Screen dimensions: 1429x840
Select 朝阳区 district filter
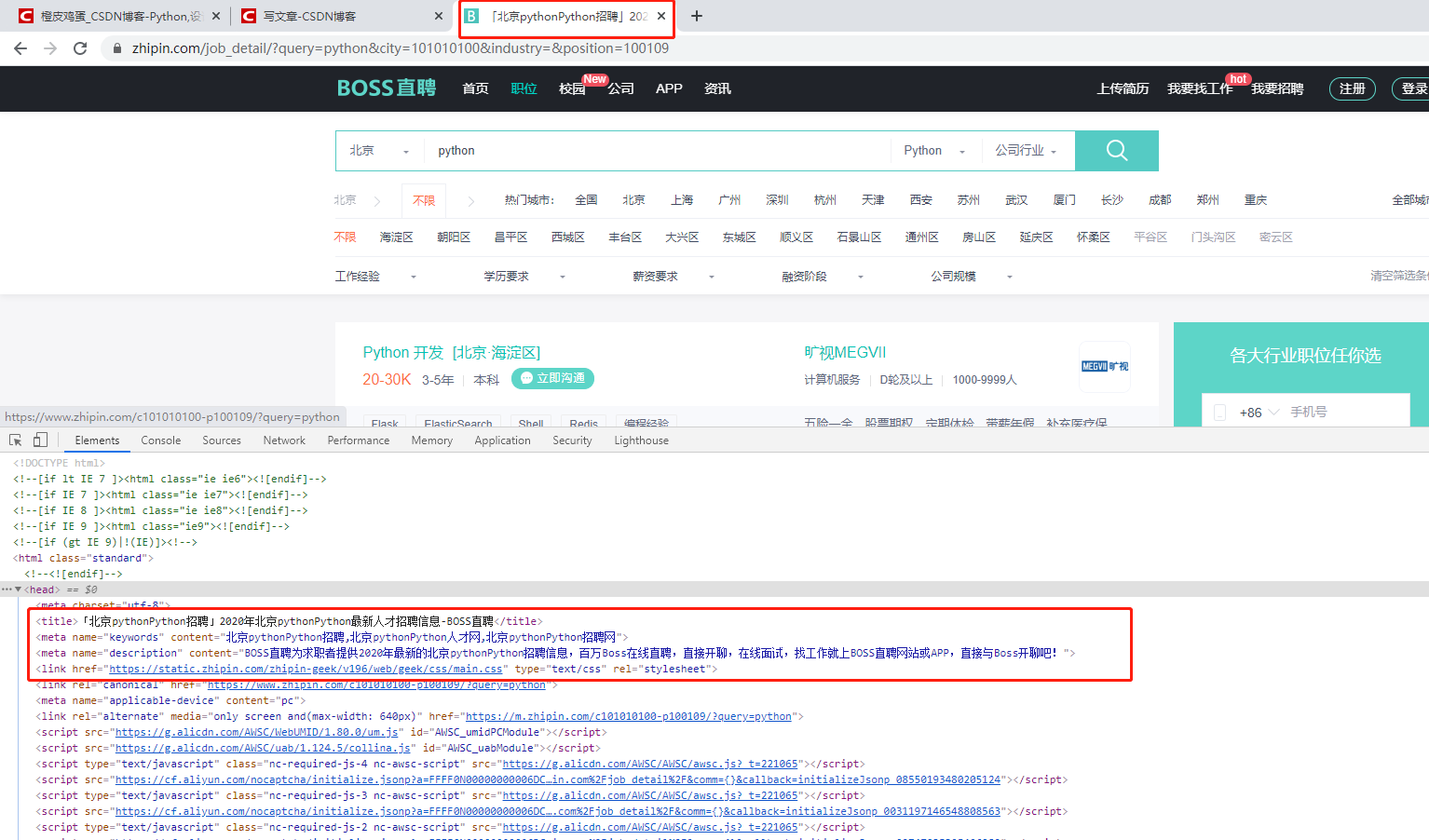point(454,237)
